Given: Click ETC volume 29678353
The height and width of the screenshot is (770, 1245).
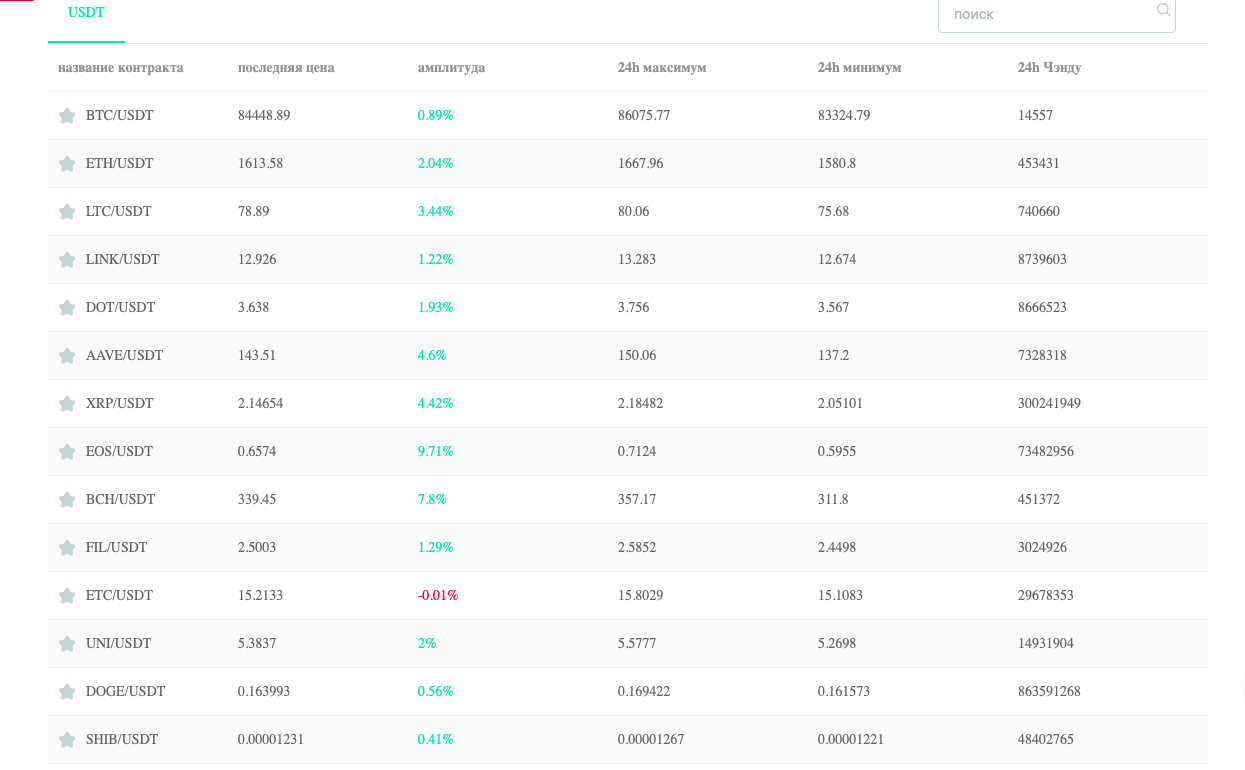Looking at the screenshot, I should 1046,596.
